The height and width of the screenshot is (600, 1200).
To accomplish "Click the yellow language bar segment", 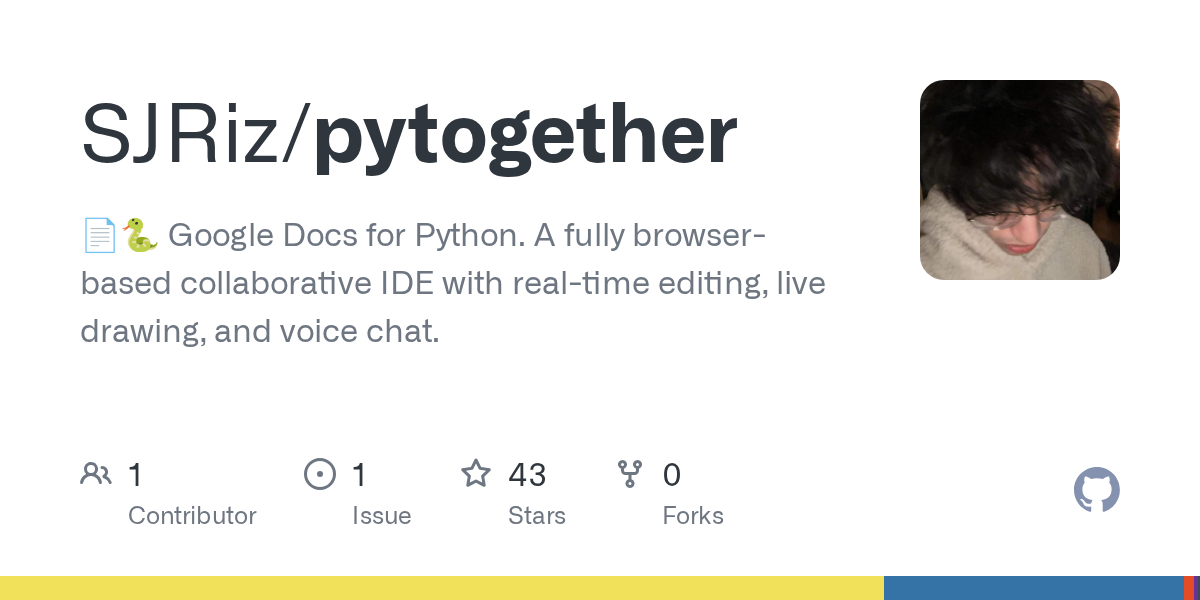I will point(441,588).
